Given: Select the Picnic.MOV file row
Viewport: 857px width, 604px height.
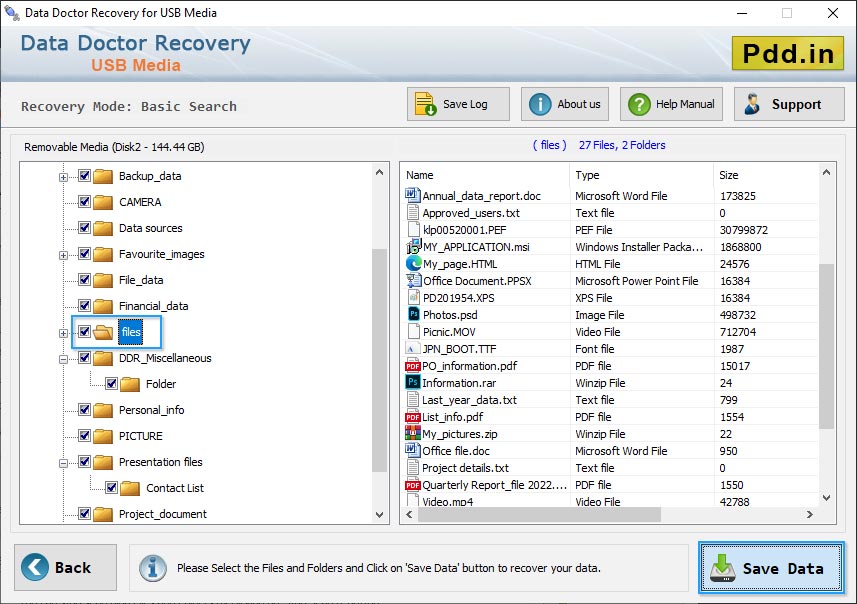Looking at the screenshot, I should tap(610, 332).
